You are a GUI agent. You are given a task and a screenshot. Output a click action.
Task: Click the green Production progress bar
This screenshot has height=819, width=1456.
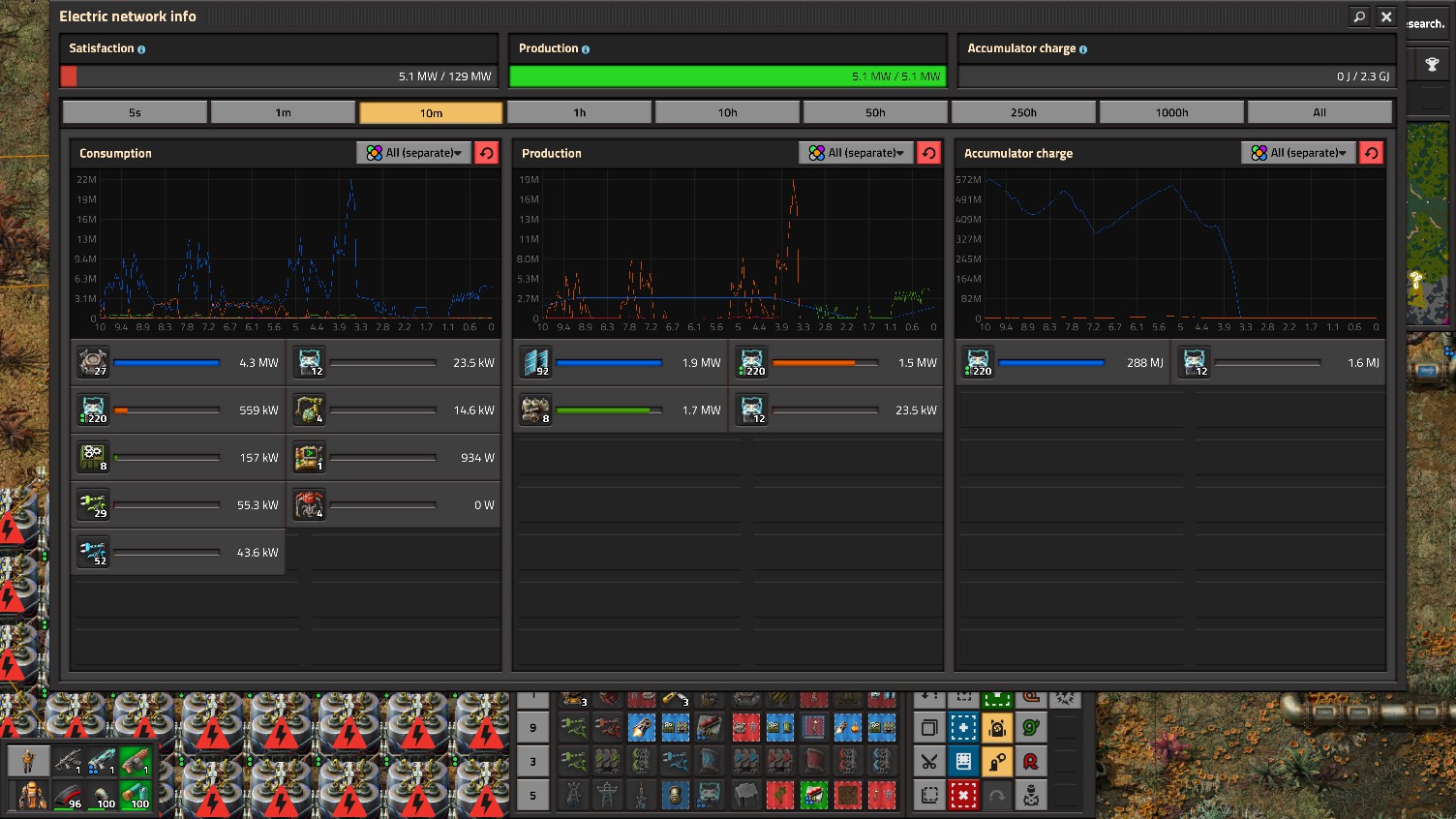coord(727,76)
